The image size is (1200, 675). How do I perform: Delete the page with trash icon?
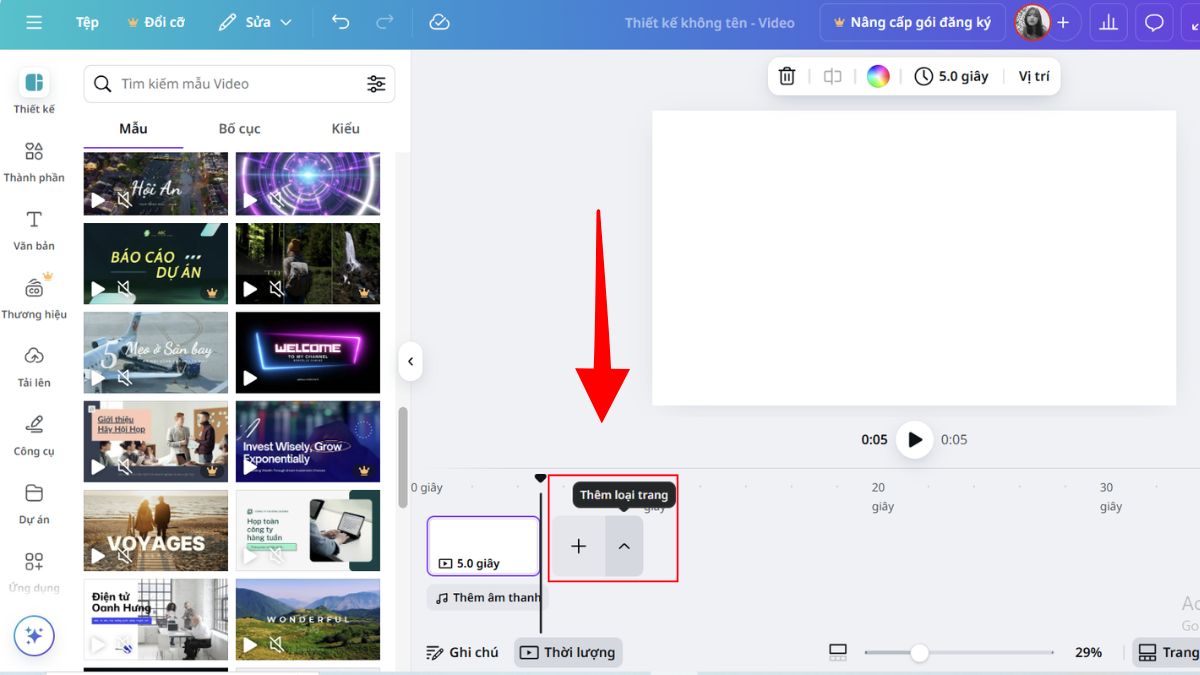pos(787,76)
